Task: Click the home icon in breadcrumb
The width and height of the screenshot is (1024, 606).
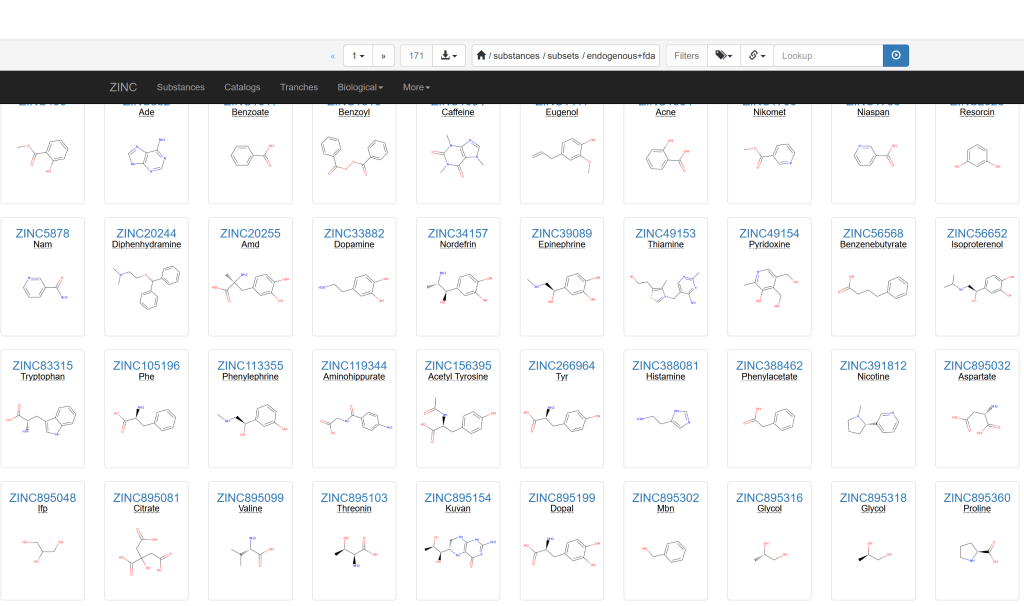Action: [483, 56]
